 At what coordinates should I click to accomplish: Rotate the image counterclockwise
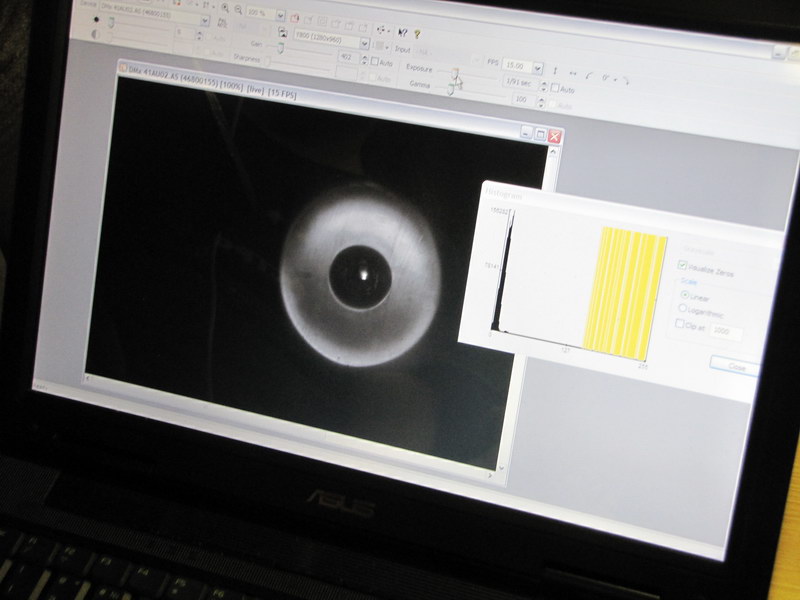coord(590,76)
